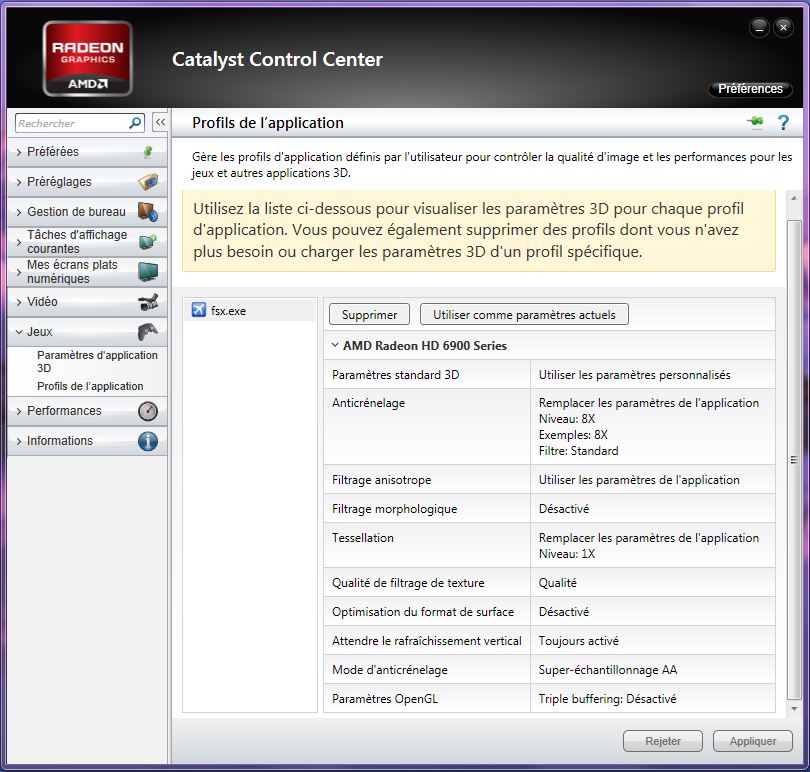The height and width of the screenshot is (772, 810).
Task: Click Utiliser comme paramètres actuels button
Action: pos(524,314)
